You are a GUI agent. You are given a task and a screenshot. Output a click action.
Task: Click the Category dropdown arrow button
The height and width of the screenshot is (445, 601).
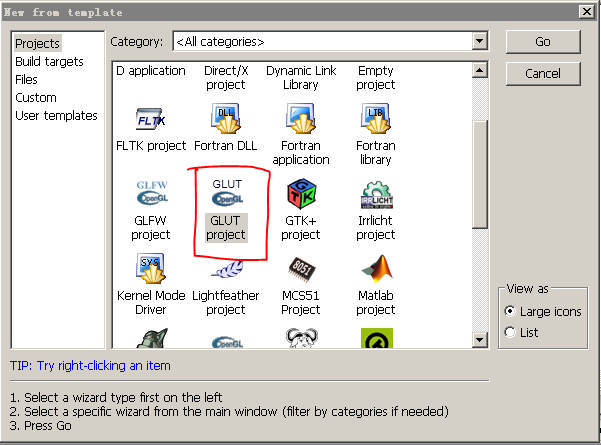click(479, 41)
